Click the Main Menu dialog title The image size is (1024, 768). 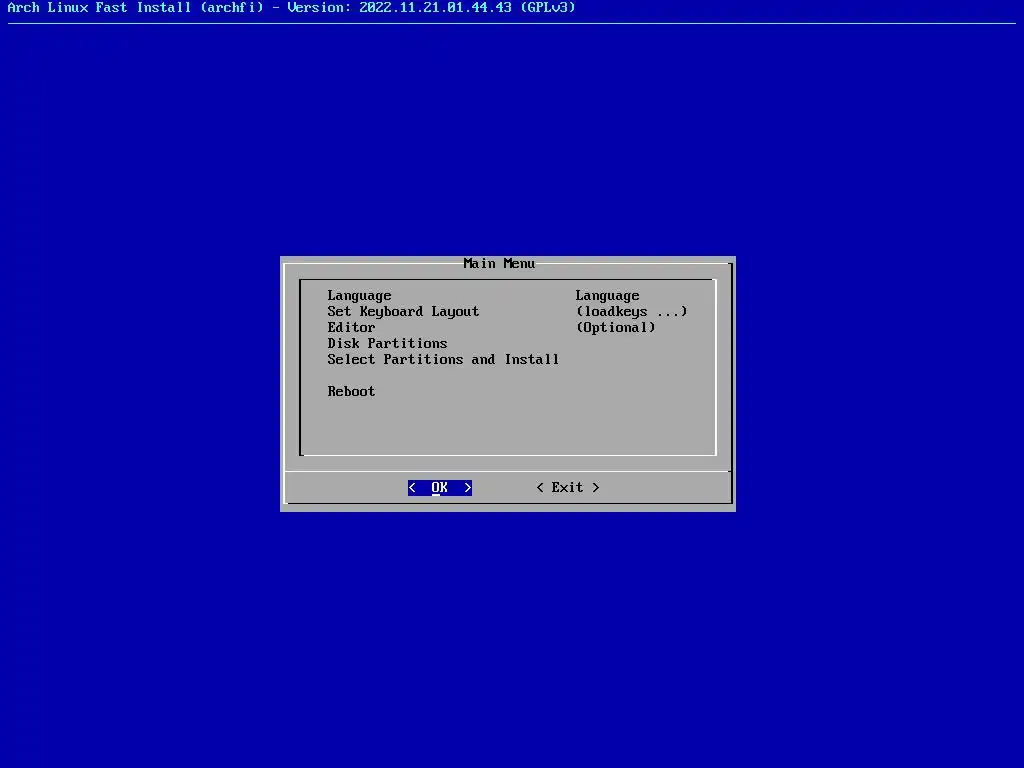click(x=499, y=263)
